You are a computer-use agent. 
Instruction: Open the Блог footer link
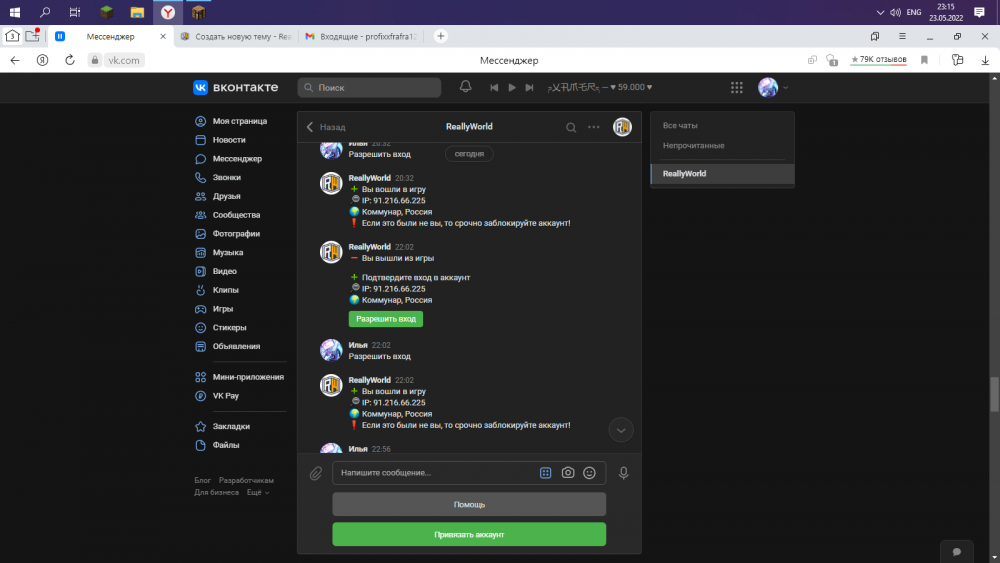click(x=202, y=480)
